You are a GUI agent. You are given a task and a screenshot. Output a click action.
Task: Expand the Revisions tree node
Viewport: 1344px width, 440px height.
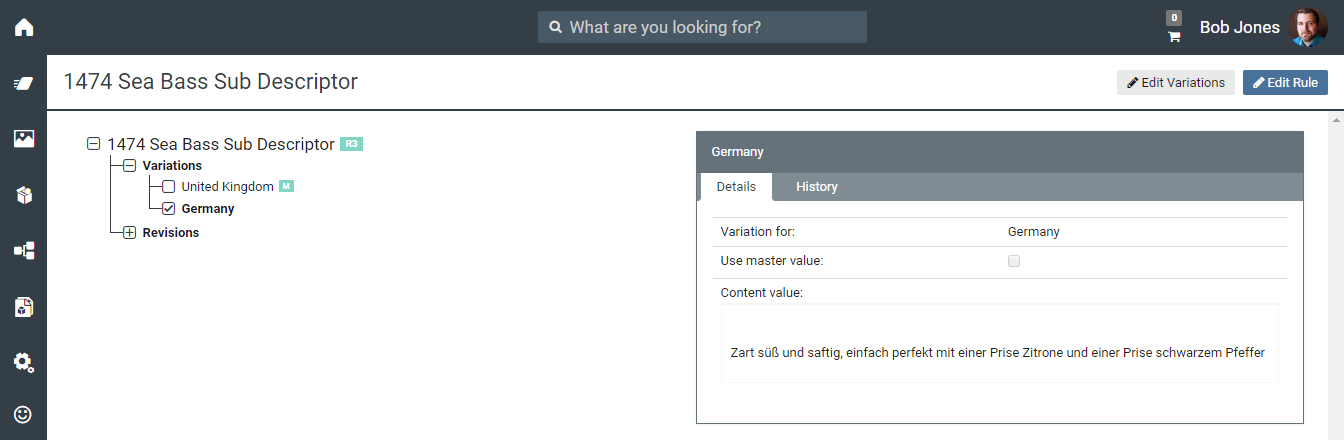pyautogui.click(x=129, y=233)
